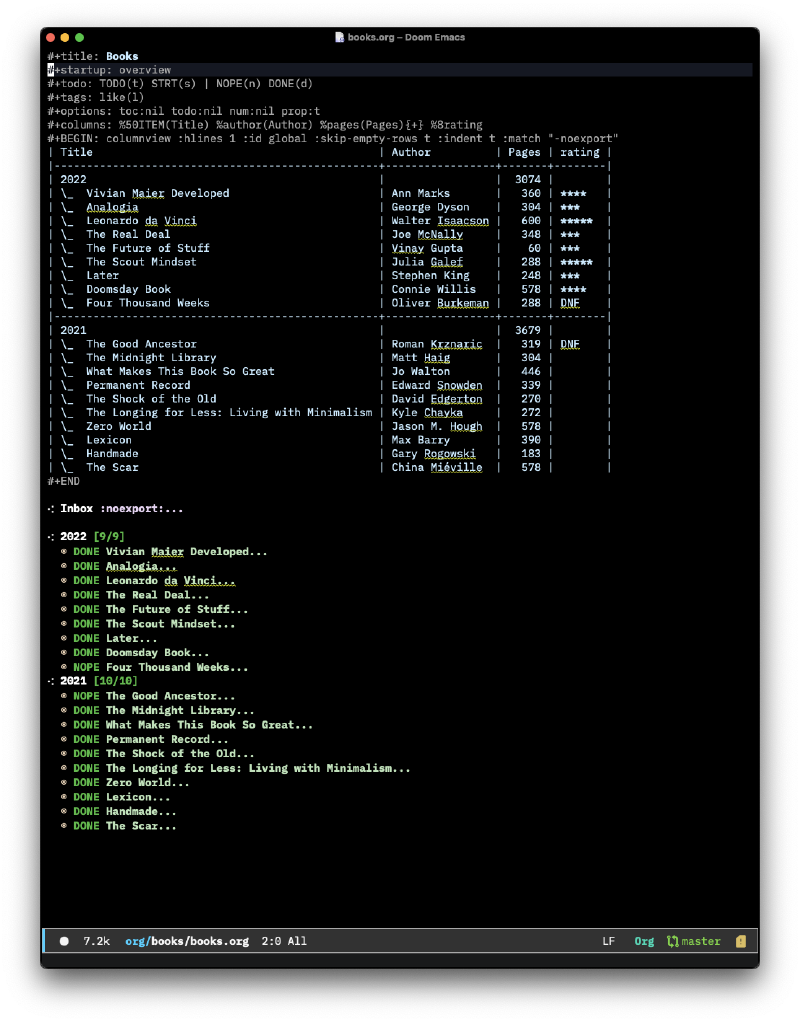Click the master branch name in modeline
This screenshot has width=800, height=1022.
click(701, 941)
